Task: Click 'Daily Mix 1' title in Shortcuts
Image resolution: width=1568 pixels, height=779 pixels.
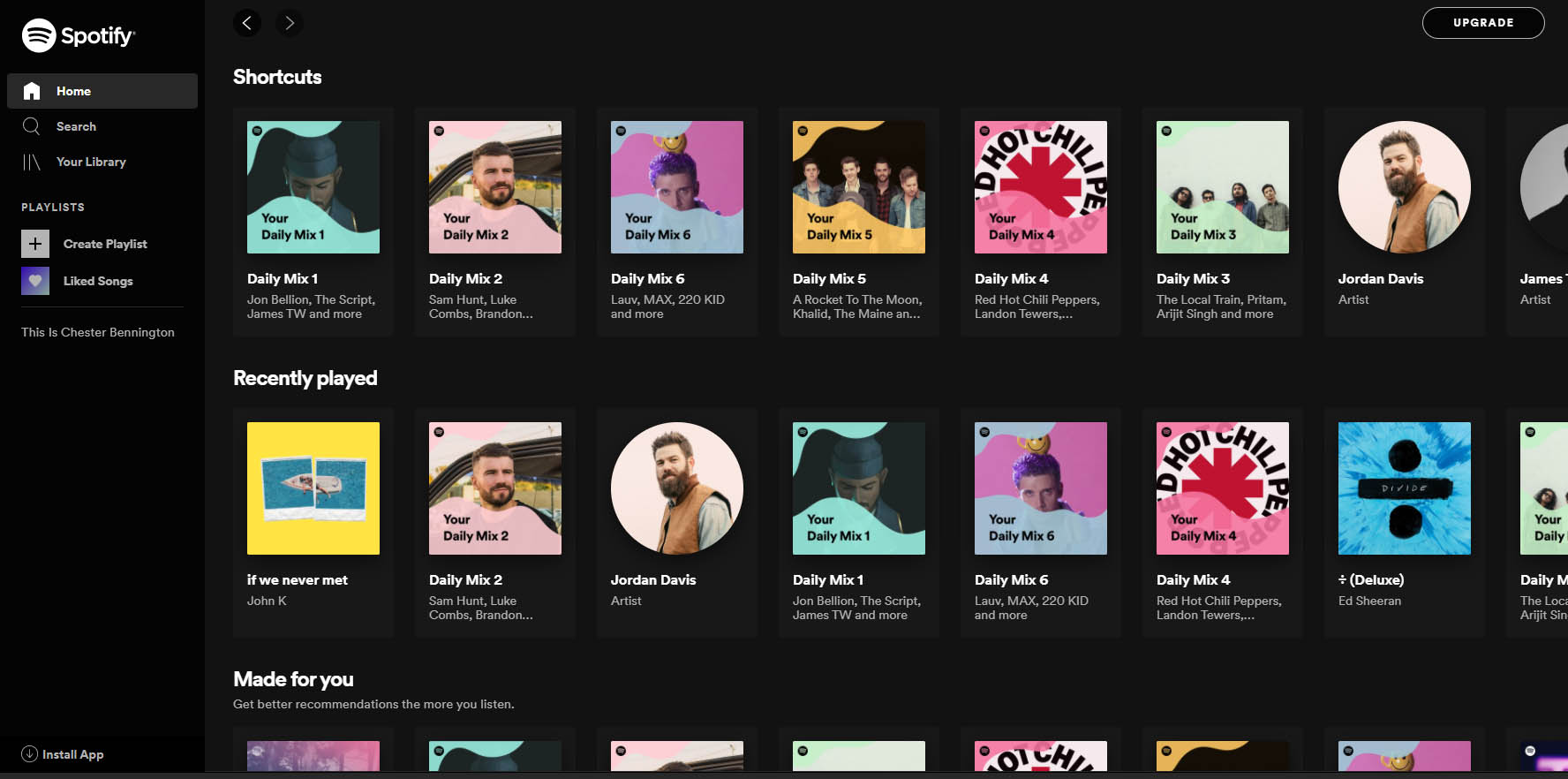Action: (283, 278)
